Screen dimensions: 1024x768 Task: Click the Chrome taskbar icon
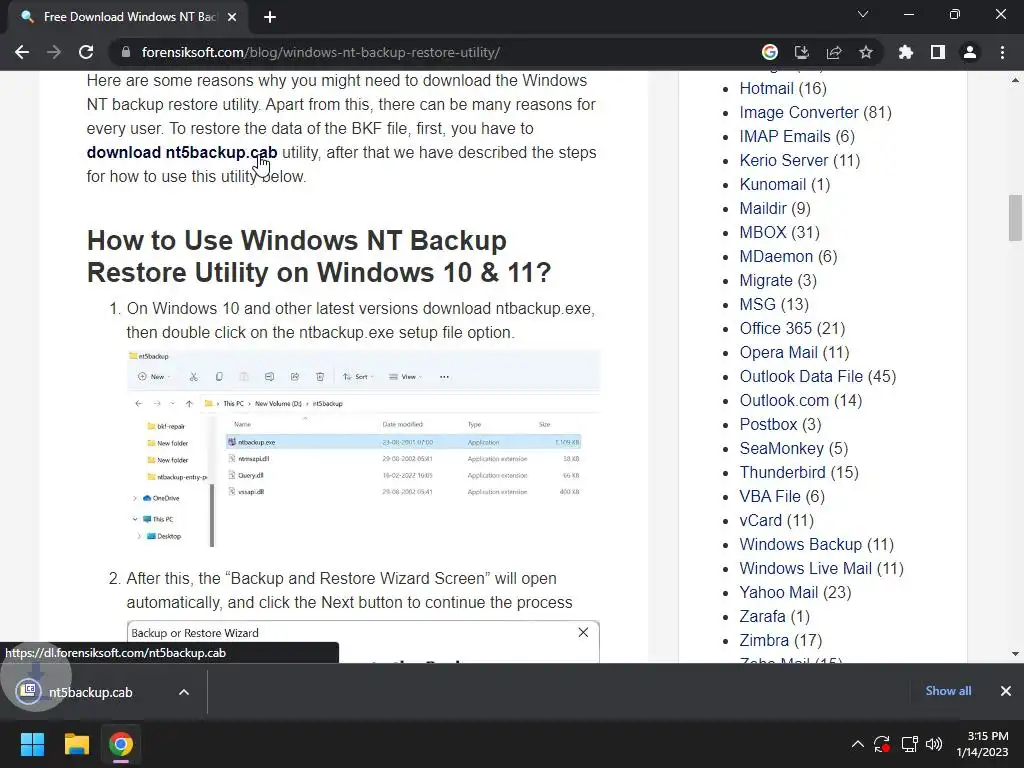point(121,744)
